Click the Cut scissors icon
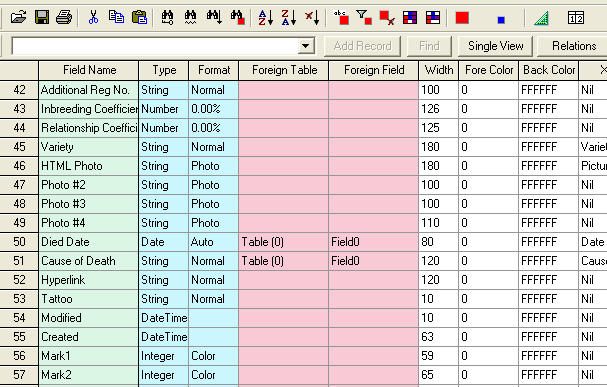 [93, 17]
